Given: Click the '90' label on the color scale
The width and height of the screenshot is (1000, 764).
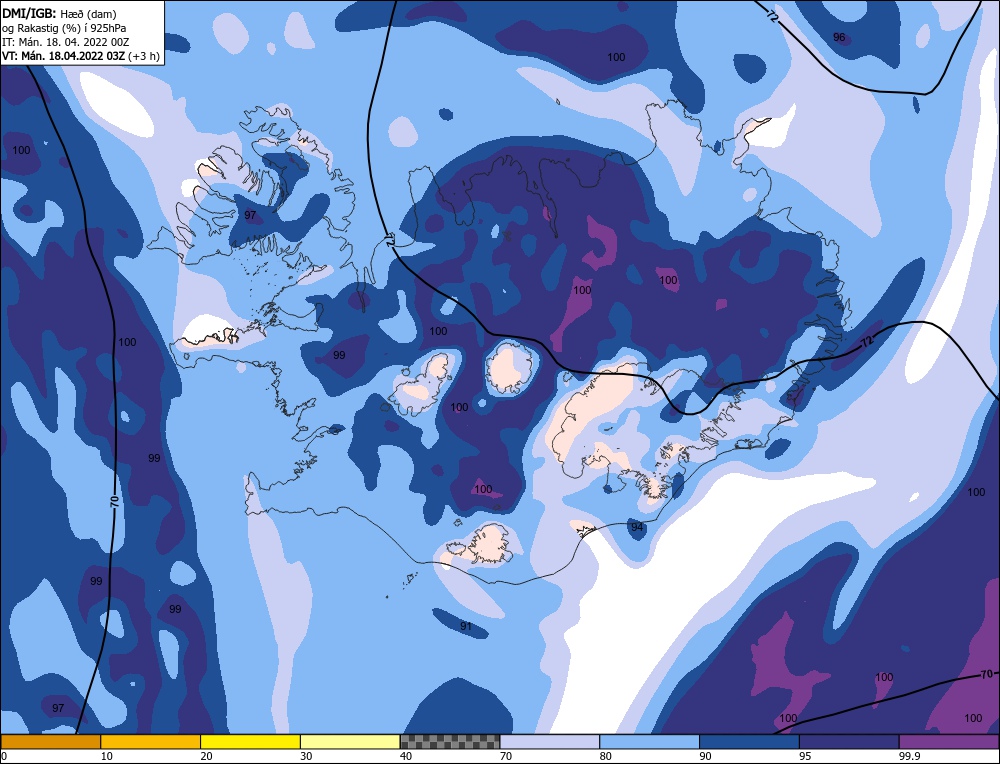Looking at the screenshot, I should tap(706, 756).
